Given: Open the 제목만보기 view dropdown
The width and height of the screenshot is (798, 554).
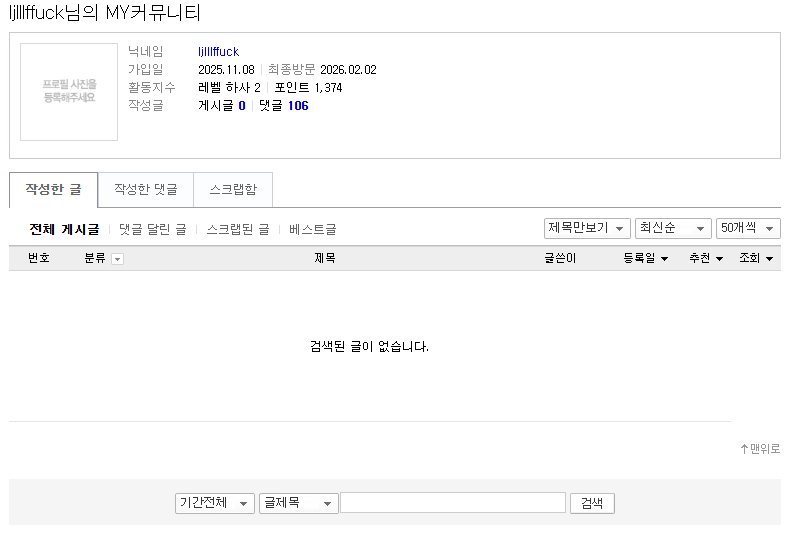Looking at the screenshot, I should point(587,228).
